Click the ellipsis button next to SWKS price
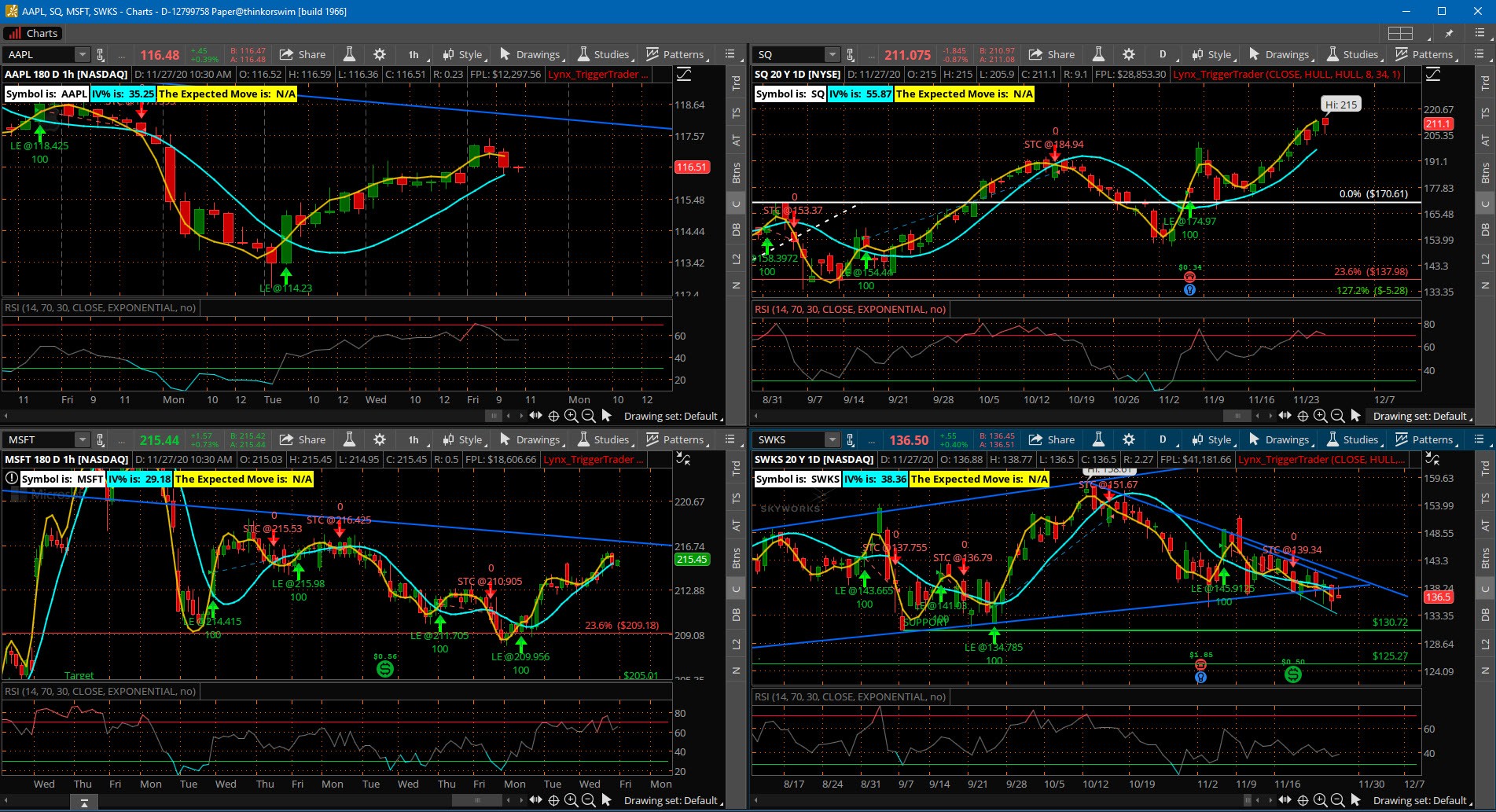Image resolution: width=1496 pixels, height=812 pixels. 870,440
